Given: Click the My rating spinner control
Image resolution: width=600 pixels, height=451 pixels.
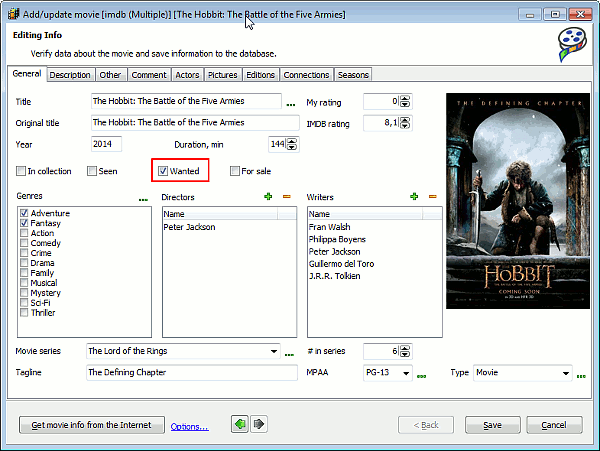Looking at the screenshot, I should click(x=405, y=101).
